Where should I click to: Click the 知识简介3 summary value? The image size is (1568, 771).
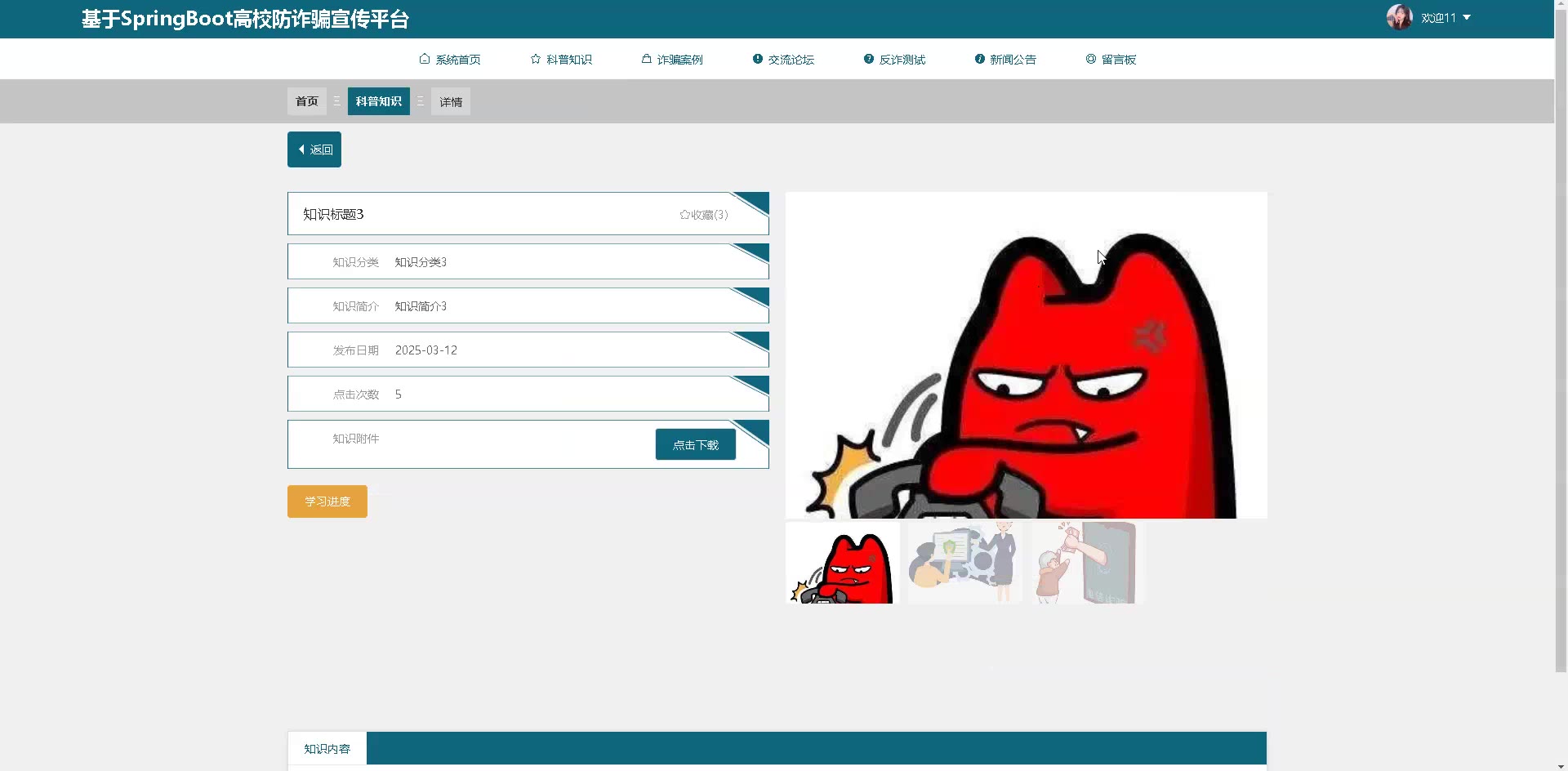point(421,306)
